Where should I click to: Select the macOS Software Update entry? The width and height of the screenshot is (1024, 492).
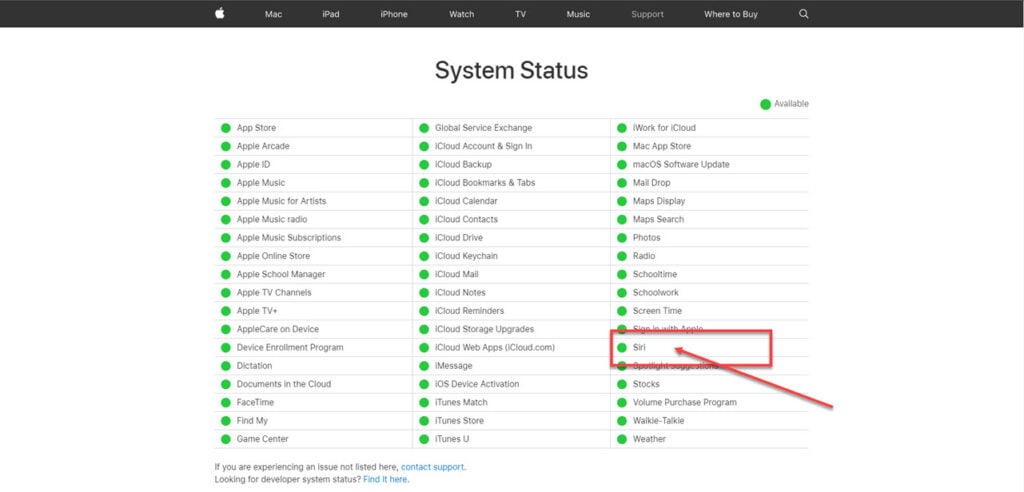pos(681,165)
